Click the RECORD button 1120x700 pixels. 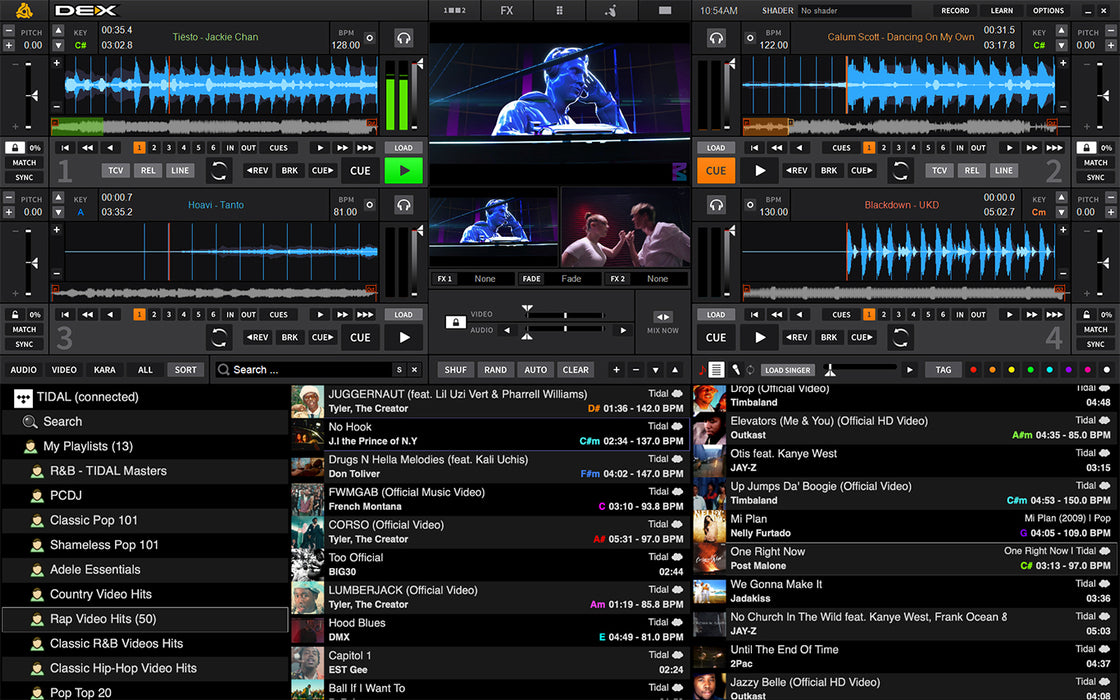[955, 11]
